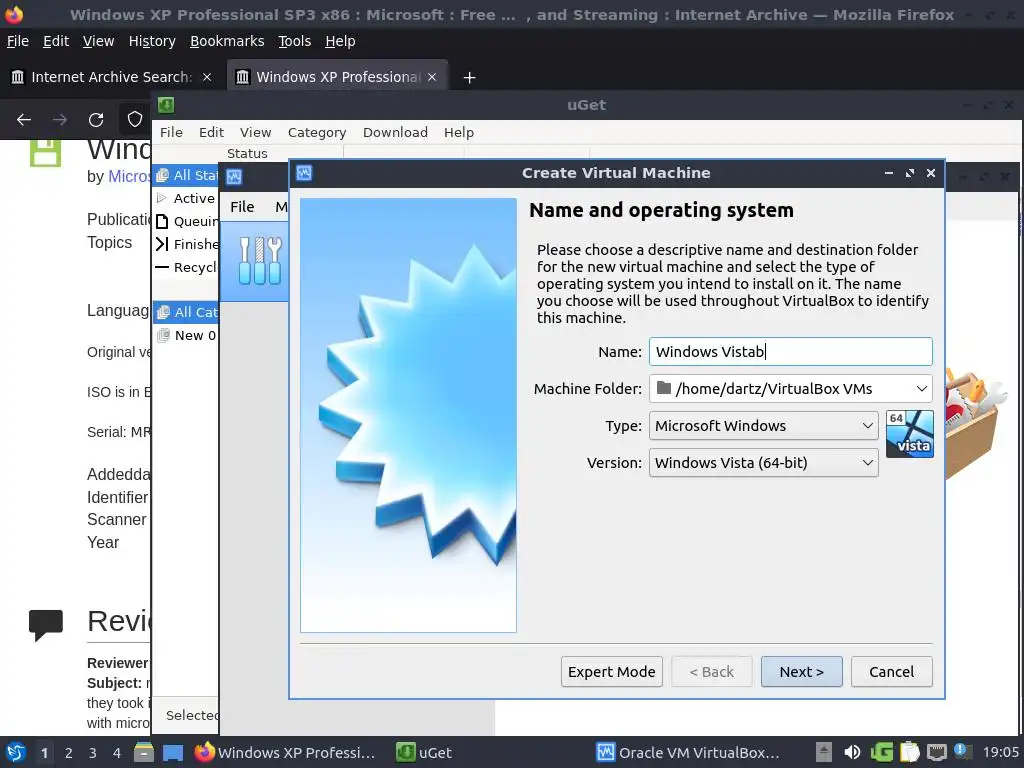Image resolution: width=1024 pixels, height=768 pixels.
Task: Click the network monitor tray icon
Action: [x=937, y=752]
